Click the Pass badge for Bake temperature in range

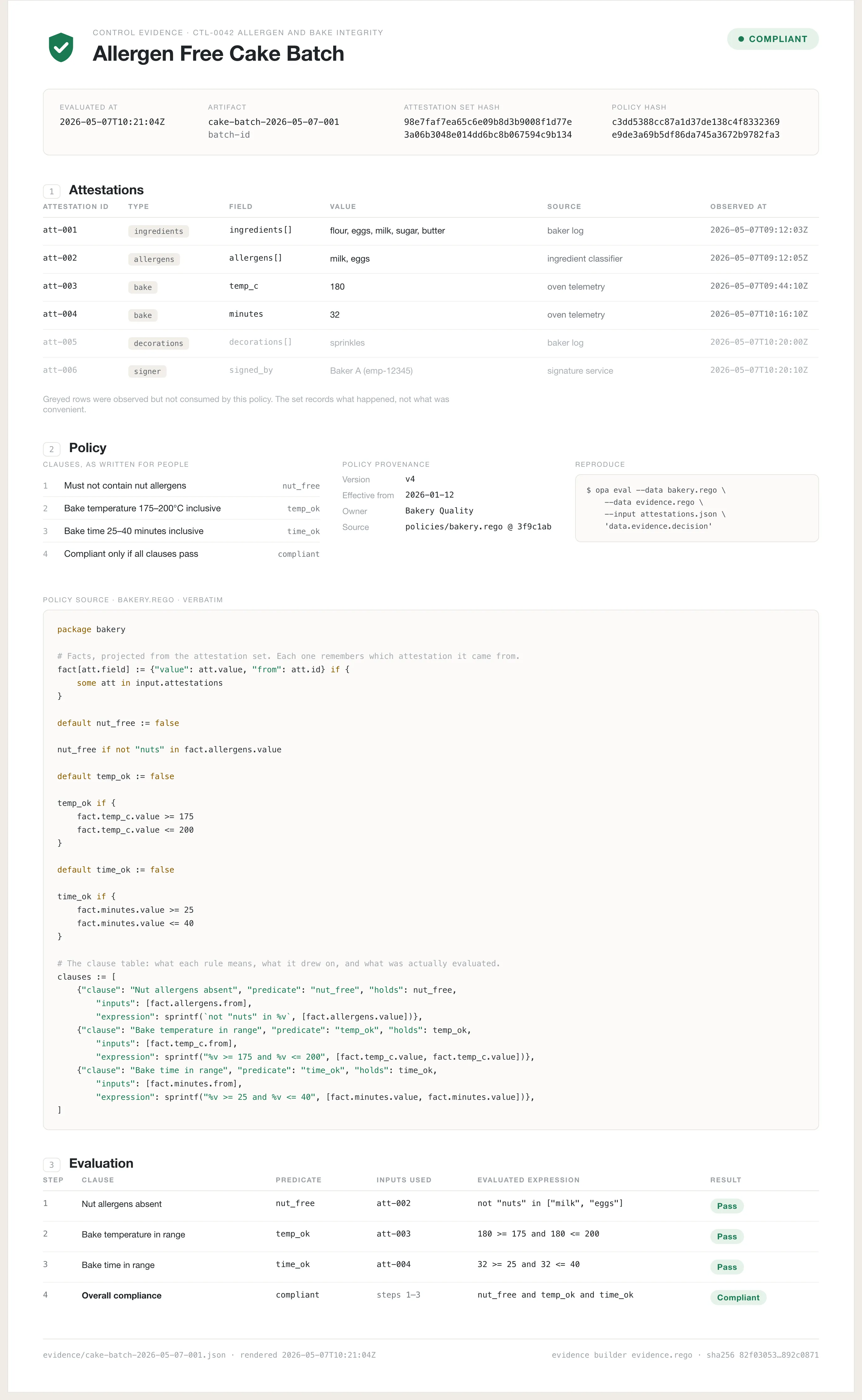[726, 1237]
